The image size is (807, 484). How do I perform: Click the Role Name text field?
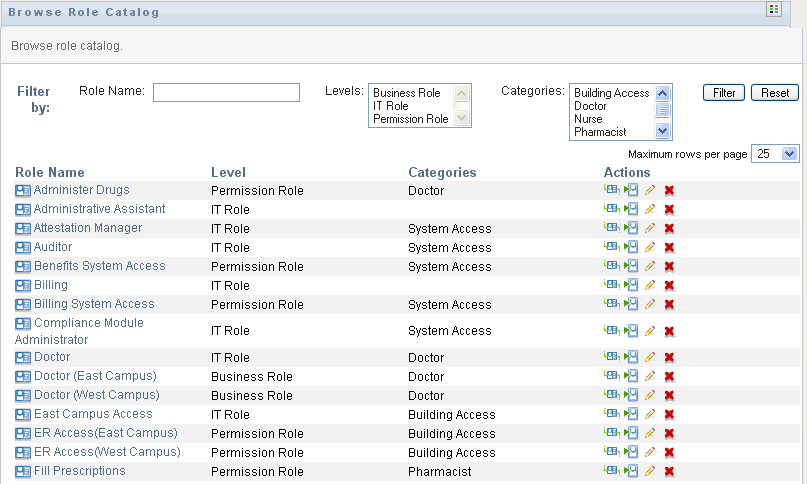pos(226,92)
